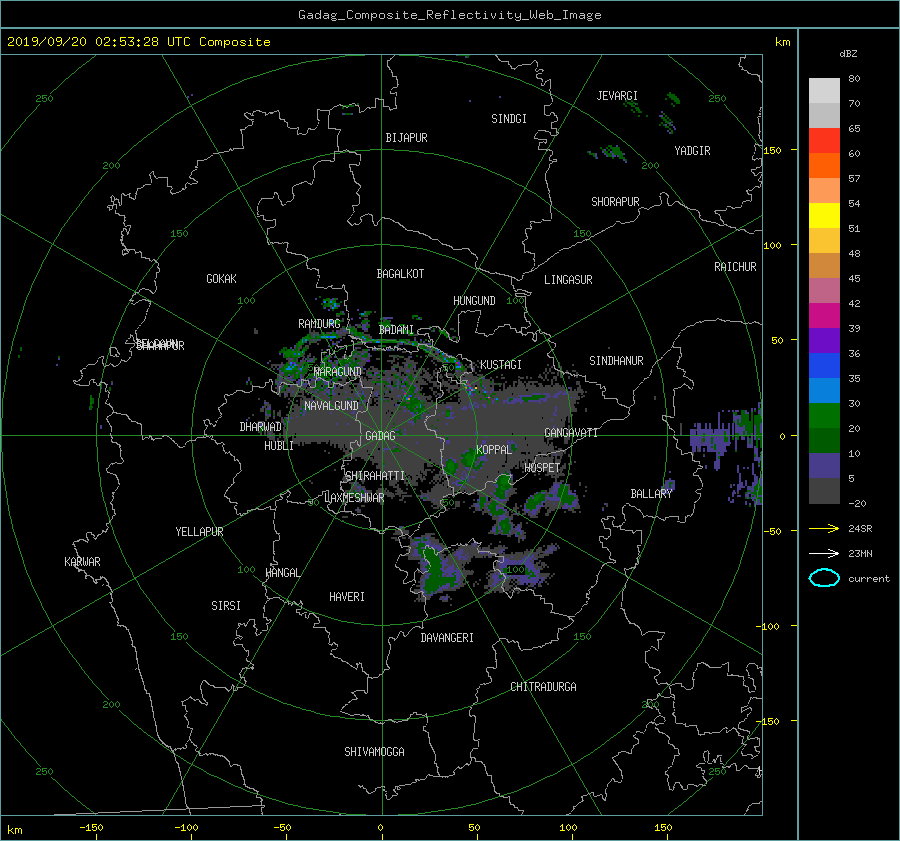The height and width of the screenshot is (841, 900).
Task: Select the yellow 54 dBZ color swatch
Action: tap(824, 215)
